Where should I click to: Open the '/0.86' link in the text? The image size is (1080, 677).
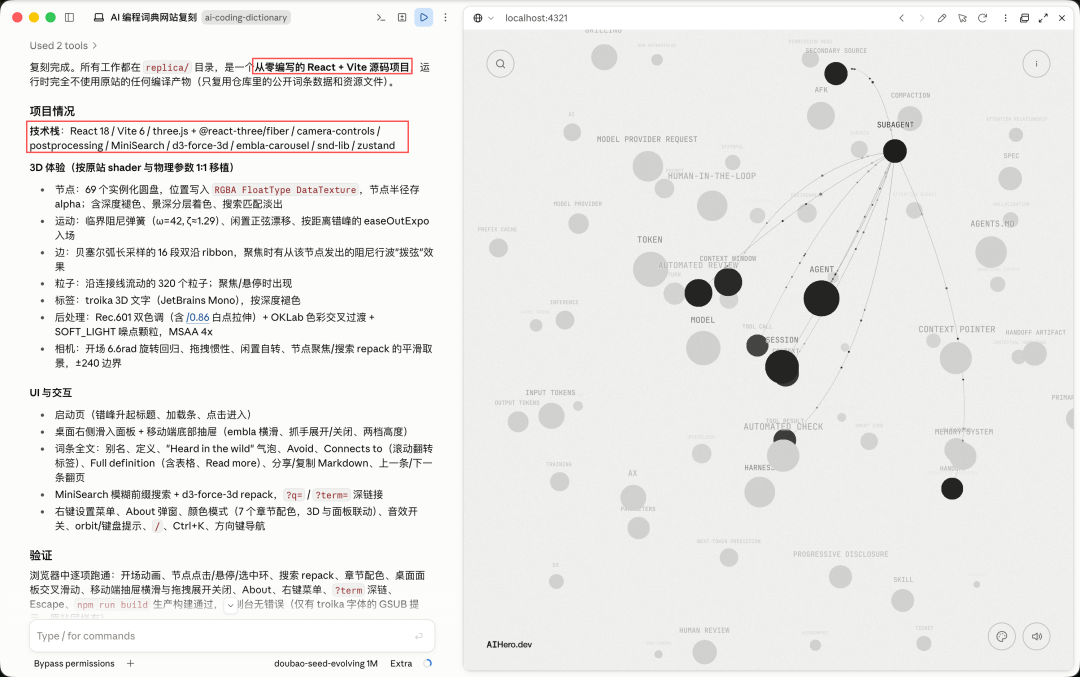198,317
